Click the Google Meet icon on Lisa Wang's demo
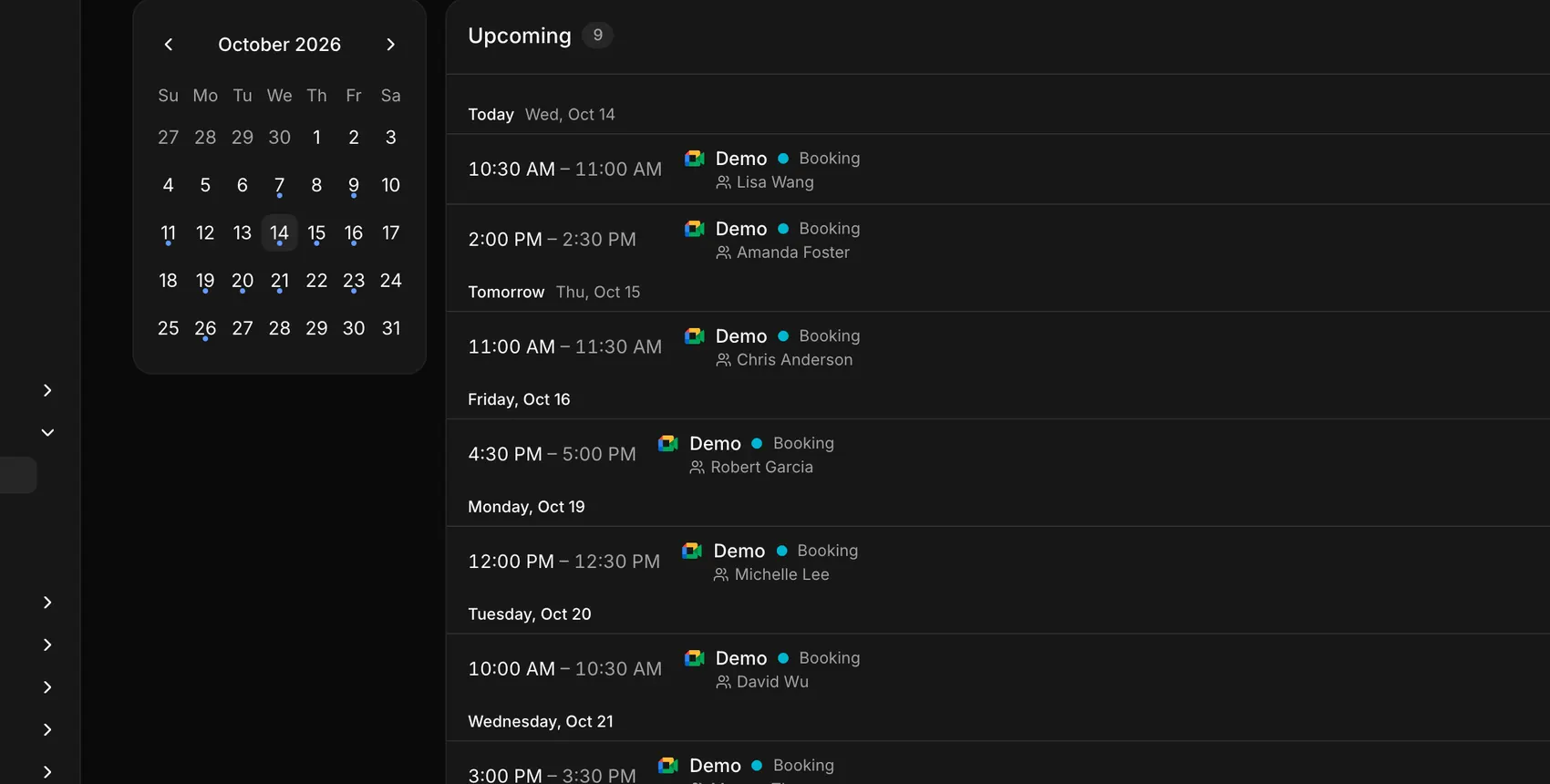This screenshot has height=784, width=1550. (695, 158)
